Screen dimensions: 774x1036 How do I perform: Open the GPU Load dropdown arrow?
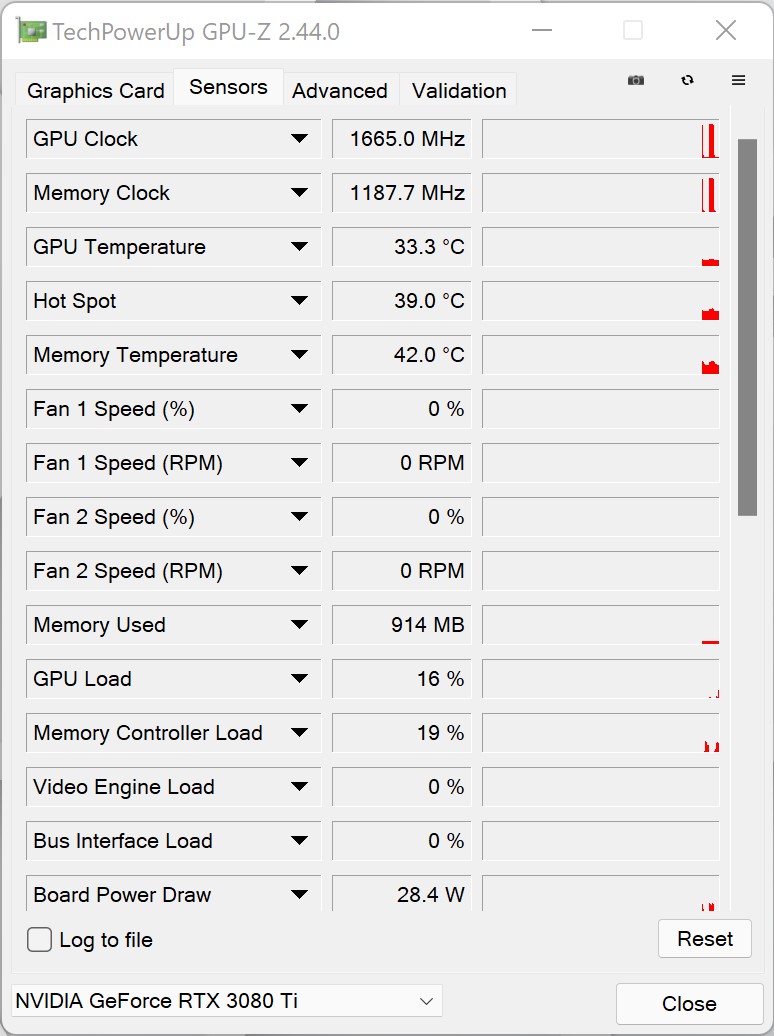[x=299, y=679]
